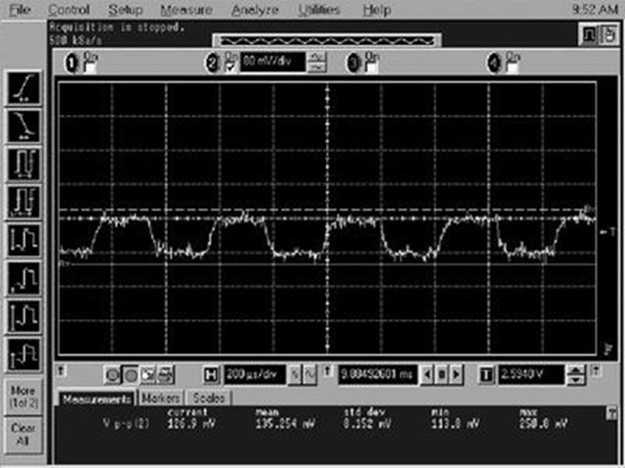625x468 pixels.
Task: Decrease channel 2 vertical scale with the down arrow
Action: pos(318,67)
